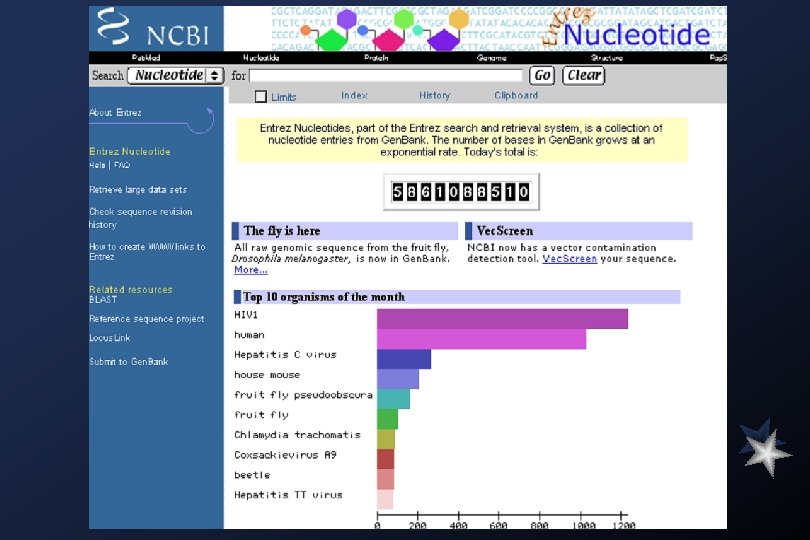The height and width of the screenshot is (540, 810).
Task: Select 'Hepatitis TT virus' label
Action: coord(288,495)
